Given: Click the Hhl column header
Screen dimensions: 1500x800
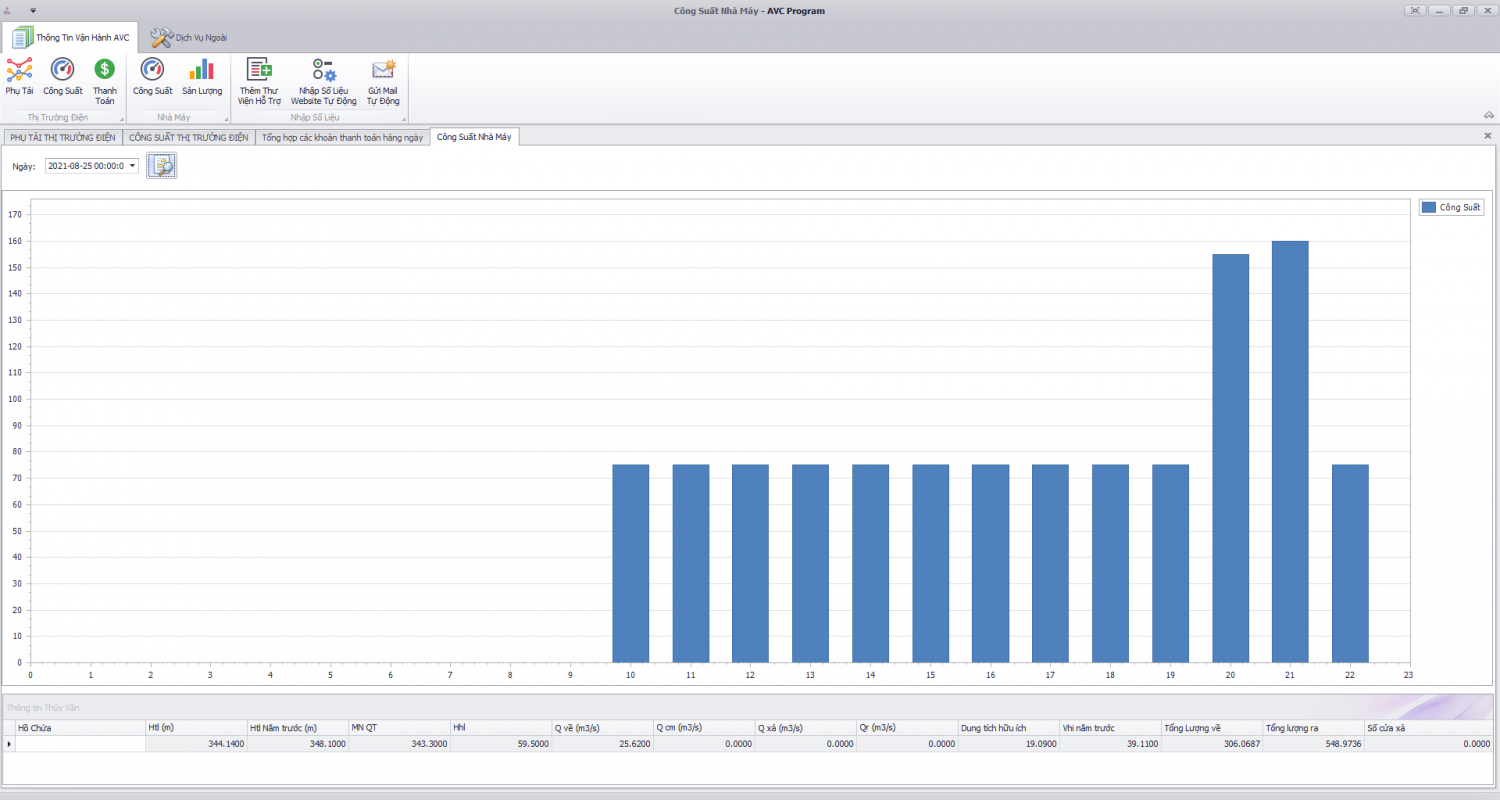Looking at the screenshot, I should [501, 728].
